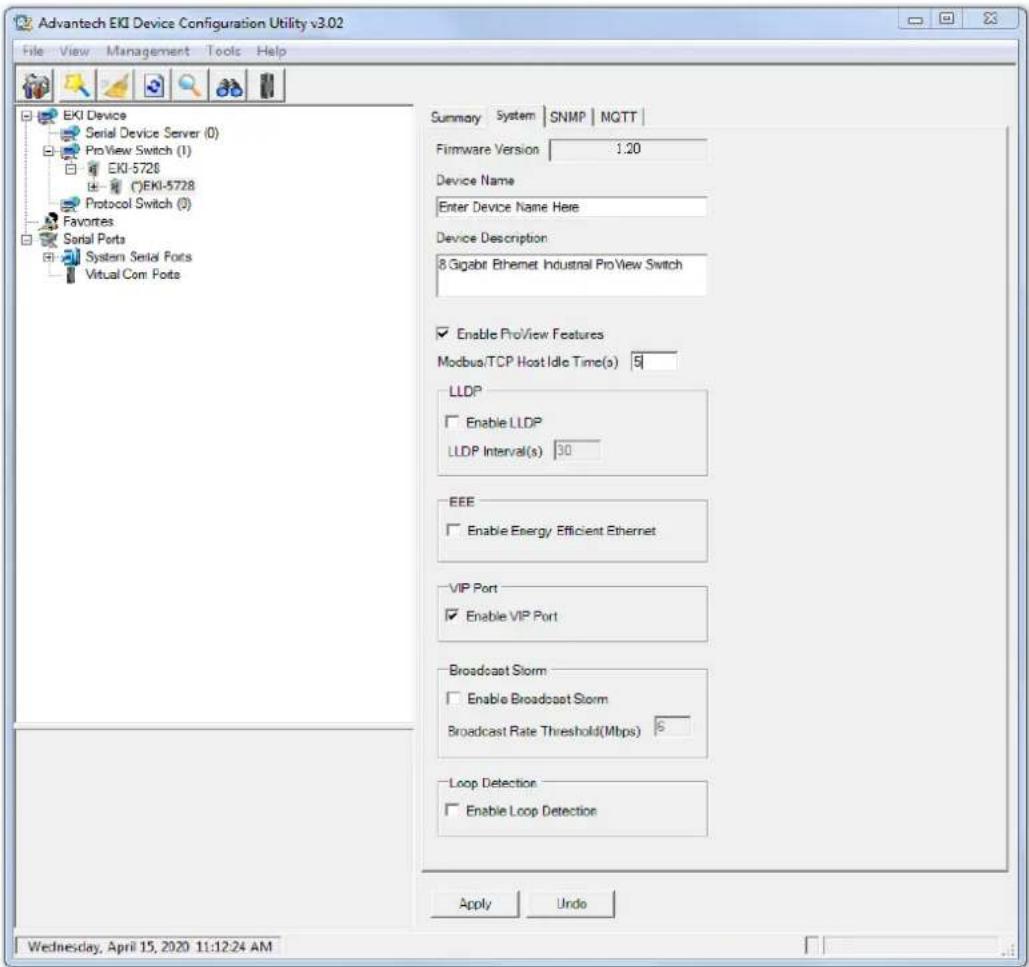Collapse the first EKI-5728 node

click(x=70, y=169)
